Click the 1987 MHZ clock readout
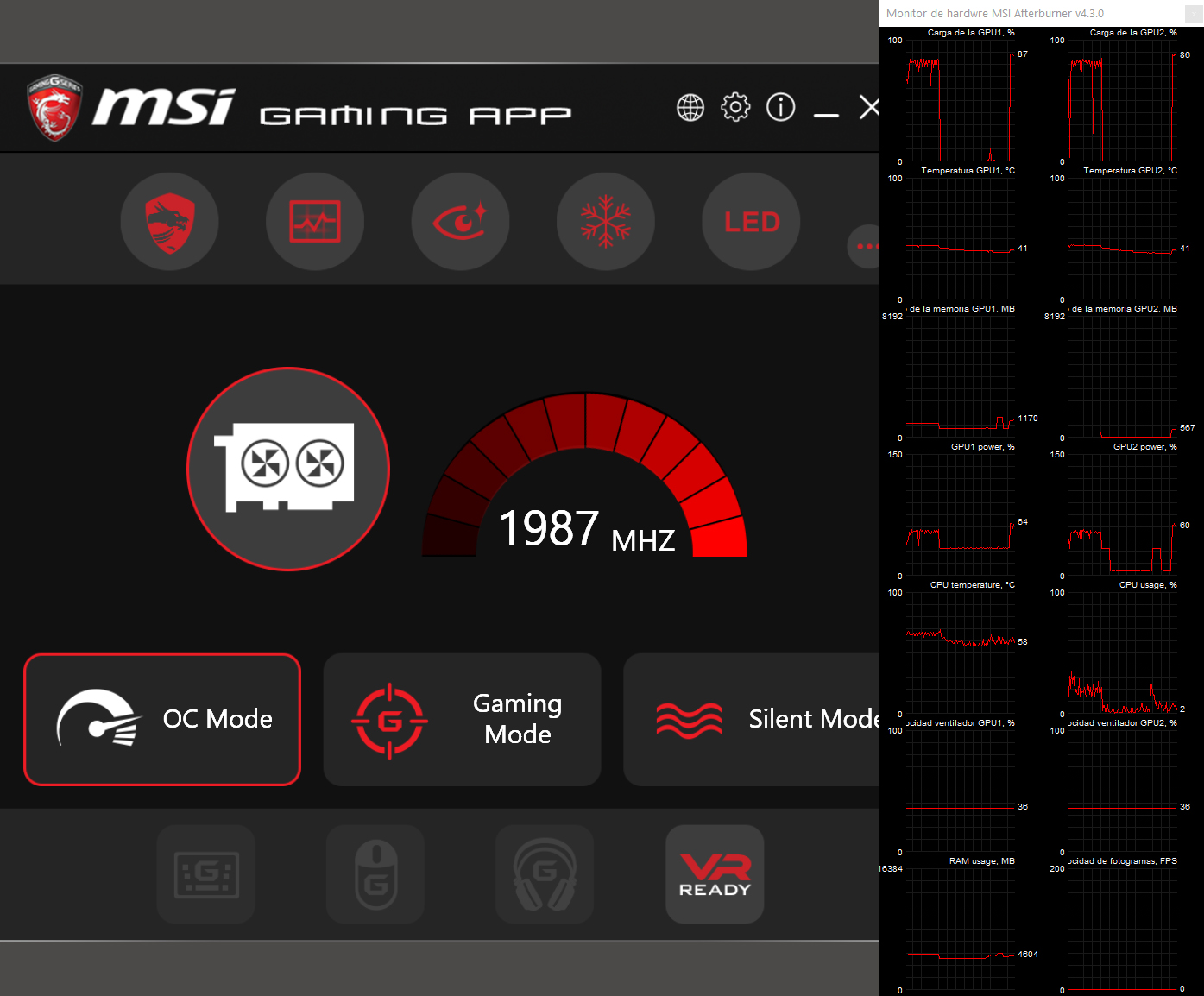Screen dimensions: 1204x996 click(587, 529)
